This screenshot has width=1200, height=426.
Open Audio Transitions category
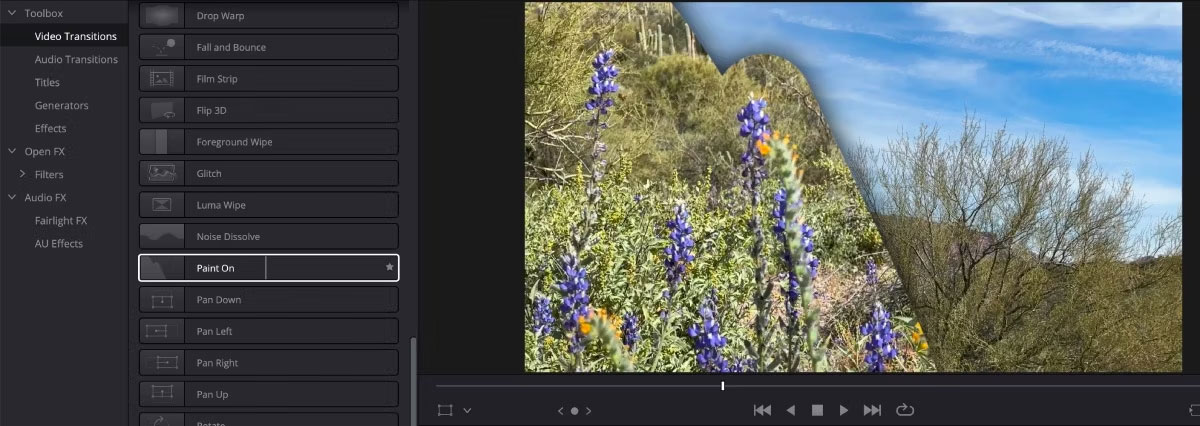76,59
